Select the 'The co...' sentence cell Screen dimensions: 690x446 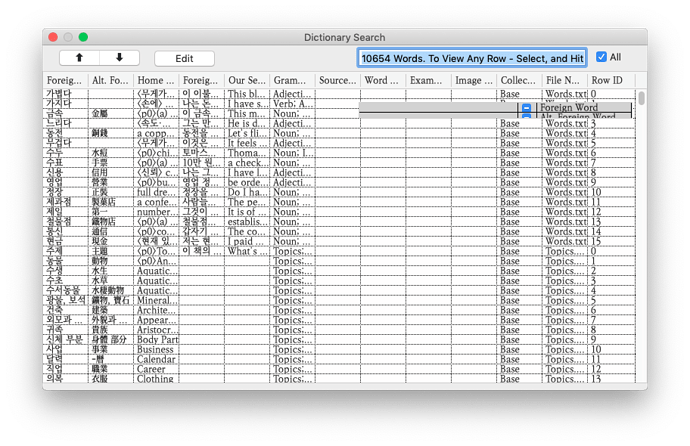[247, 231]
